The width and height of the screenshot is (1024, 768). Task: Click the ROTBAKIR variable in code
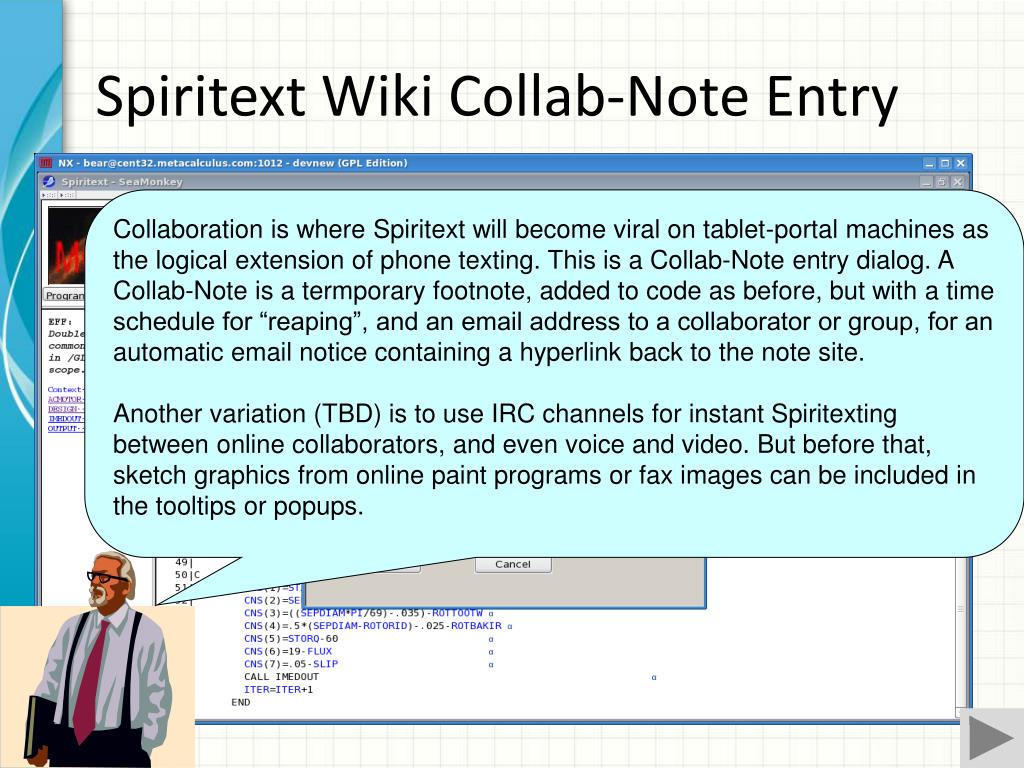(x=476, y=626)
